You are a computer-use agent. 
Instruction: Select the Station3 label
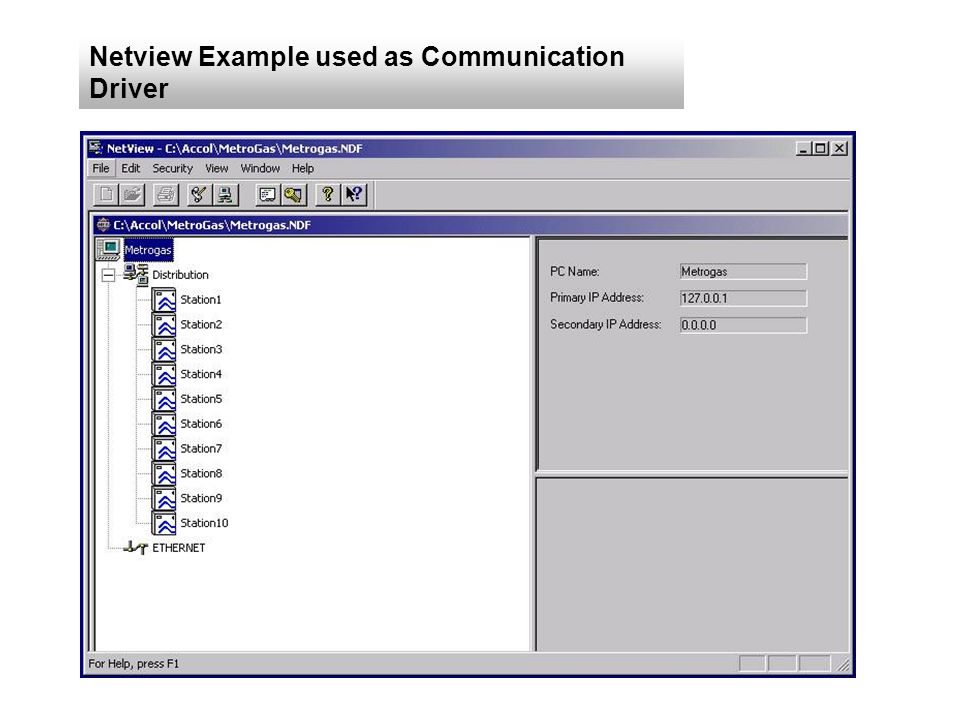coord(201,350)
